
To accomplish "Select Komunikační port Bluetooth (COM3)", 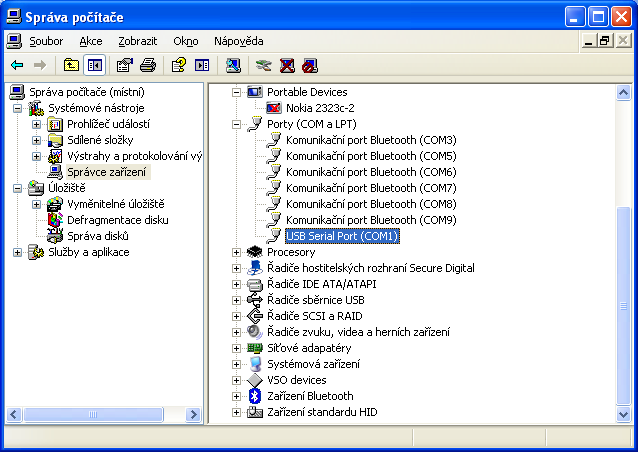I will [x=371, y=140].
